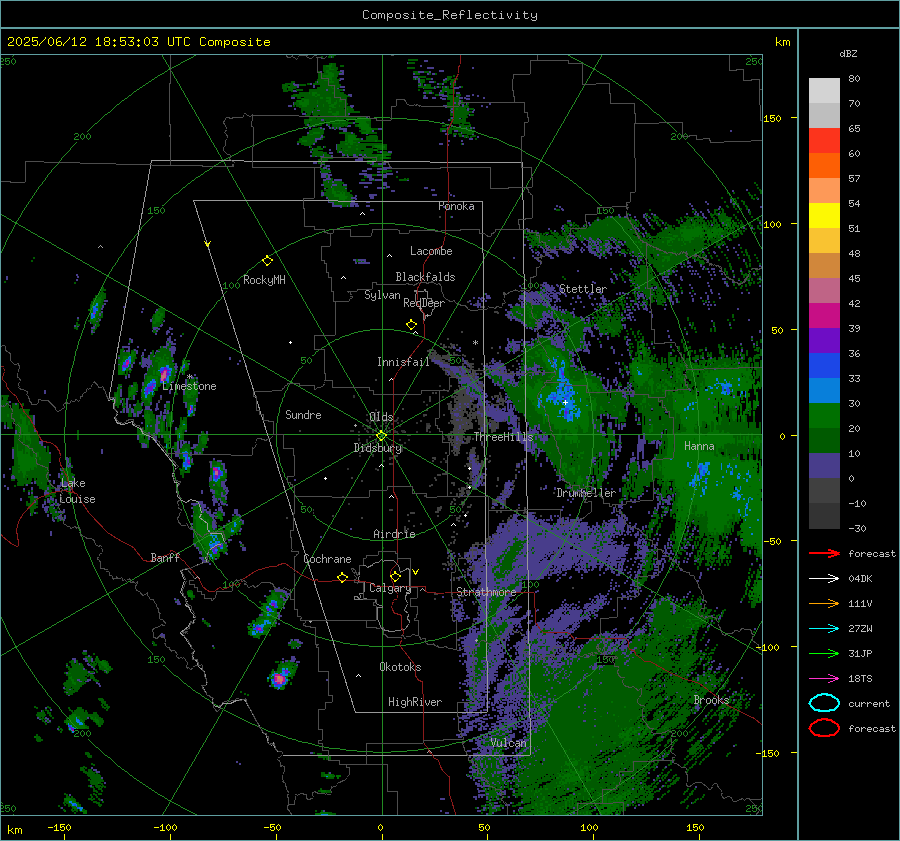This screenshot has width=900, height=841.
Task: Click the Sylvan label
Action: 382,295
